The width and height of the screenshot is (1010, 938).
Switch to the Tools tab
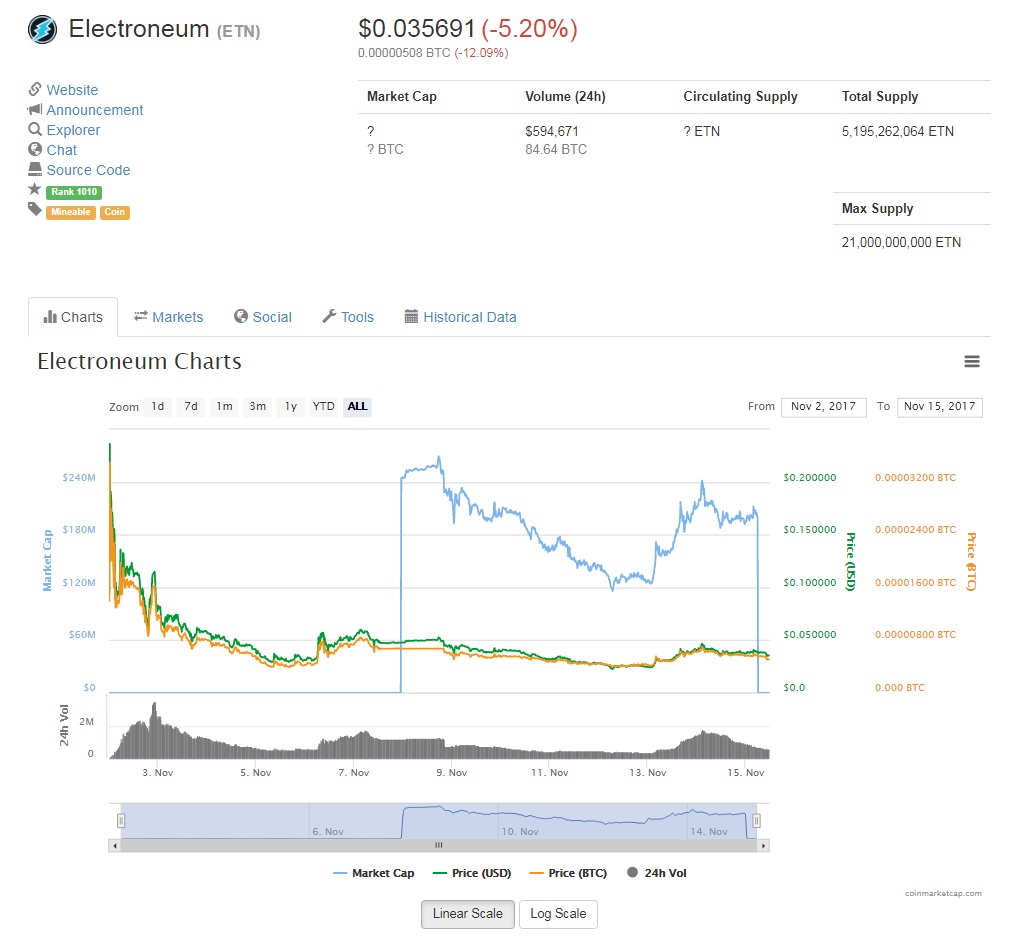coord(348,317)
